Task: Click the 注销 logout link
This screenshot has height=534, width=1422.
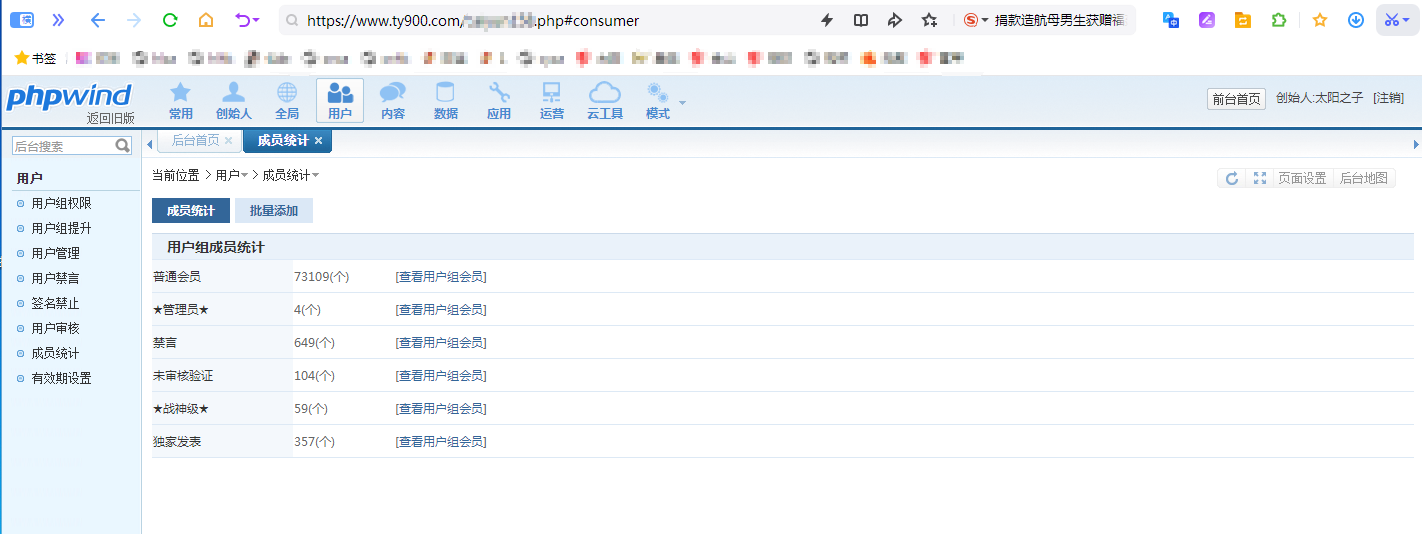Action: tap(1388, 98)
